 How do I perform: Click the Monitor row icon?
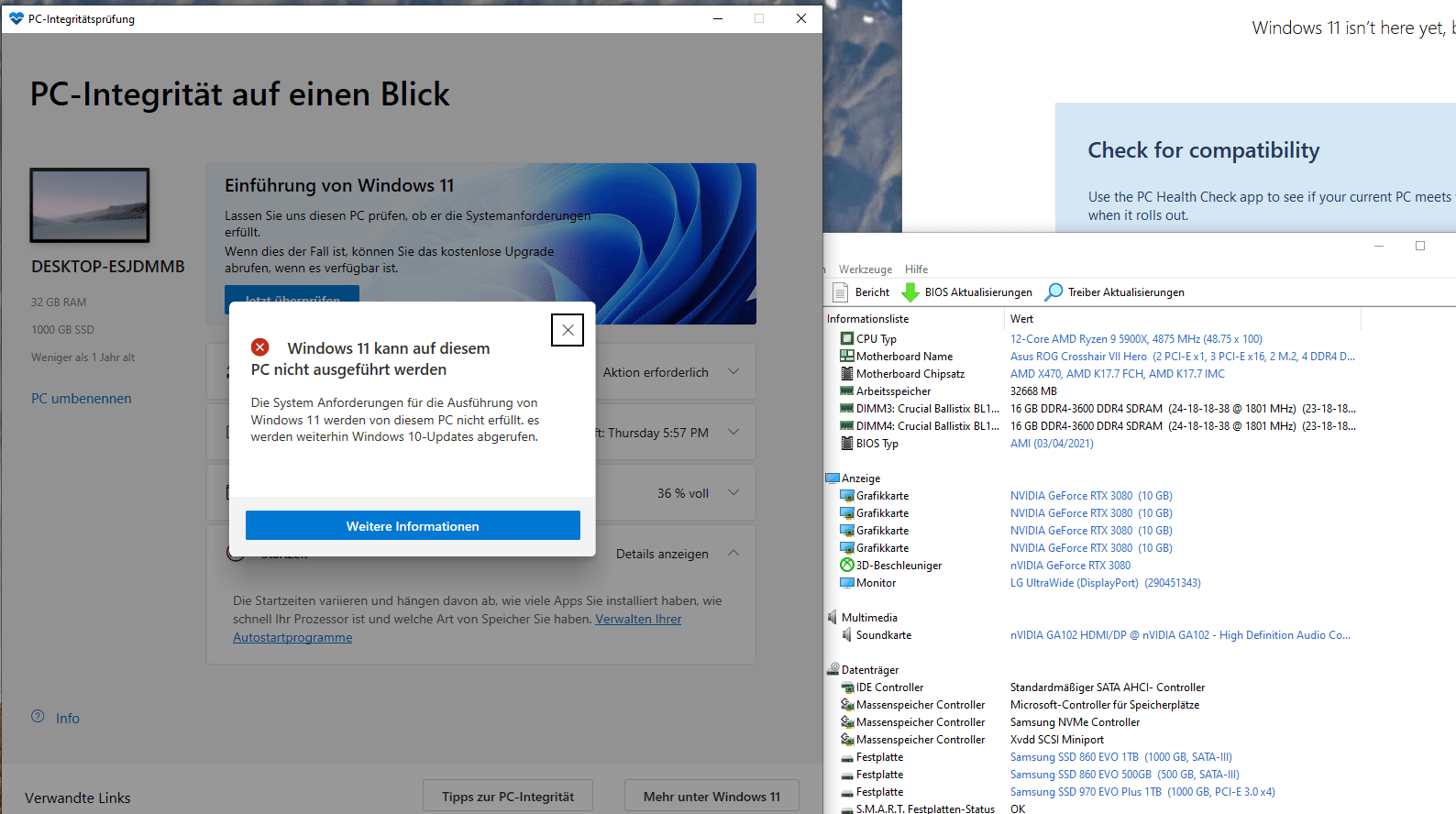pyautogui.click(x=847, y=582)
